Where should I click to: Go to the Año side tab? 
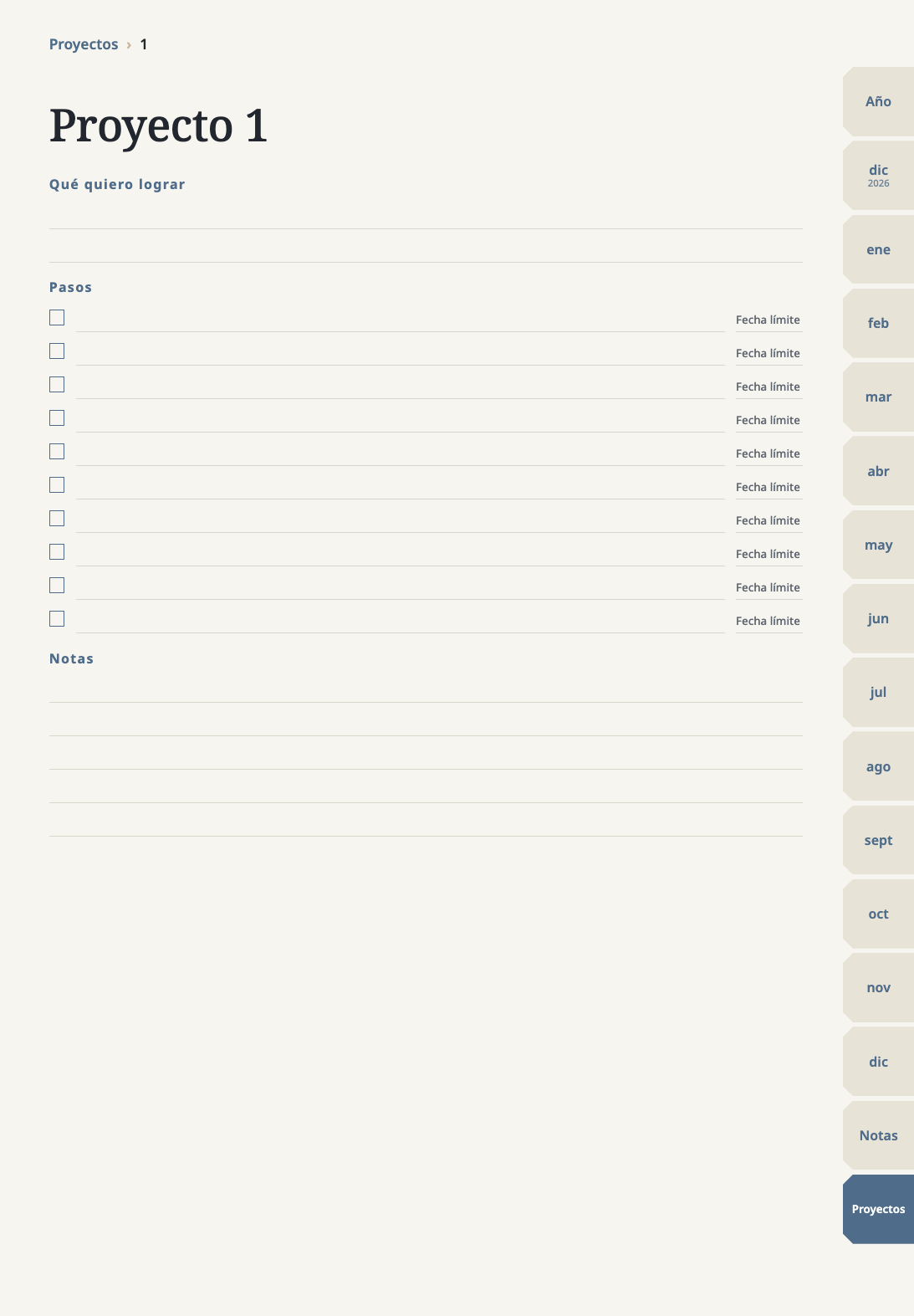(x=878, y=101)
